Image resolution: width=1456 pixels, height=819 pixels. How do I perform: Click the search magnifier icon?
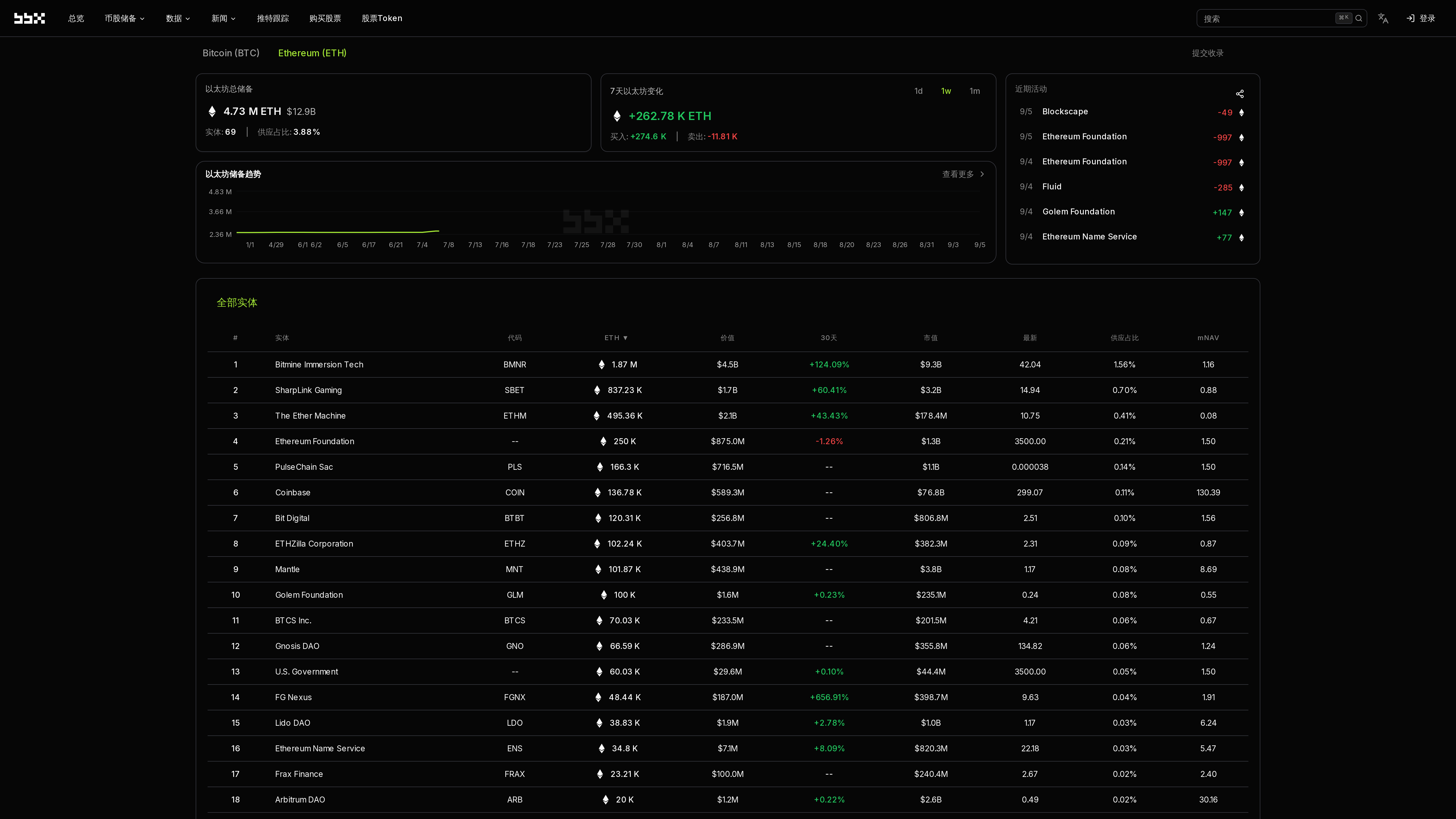[1359, 18]
